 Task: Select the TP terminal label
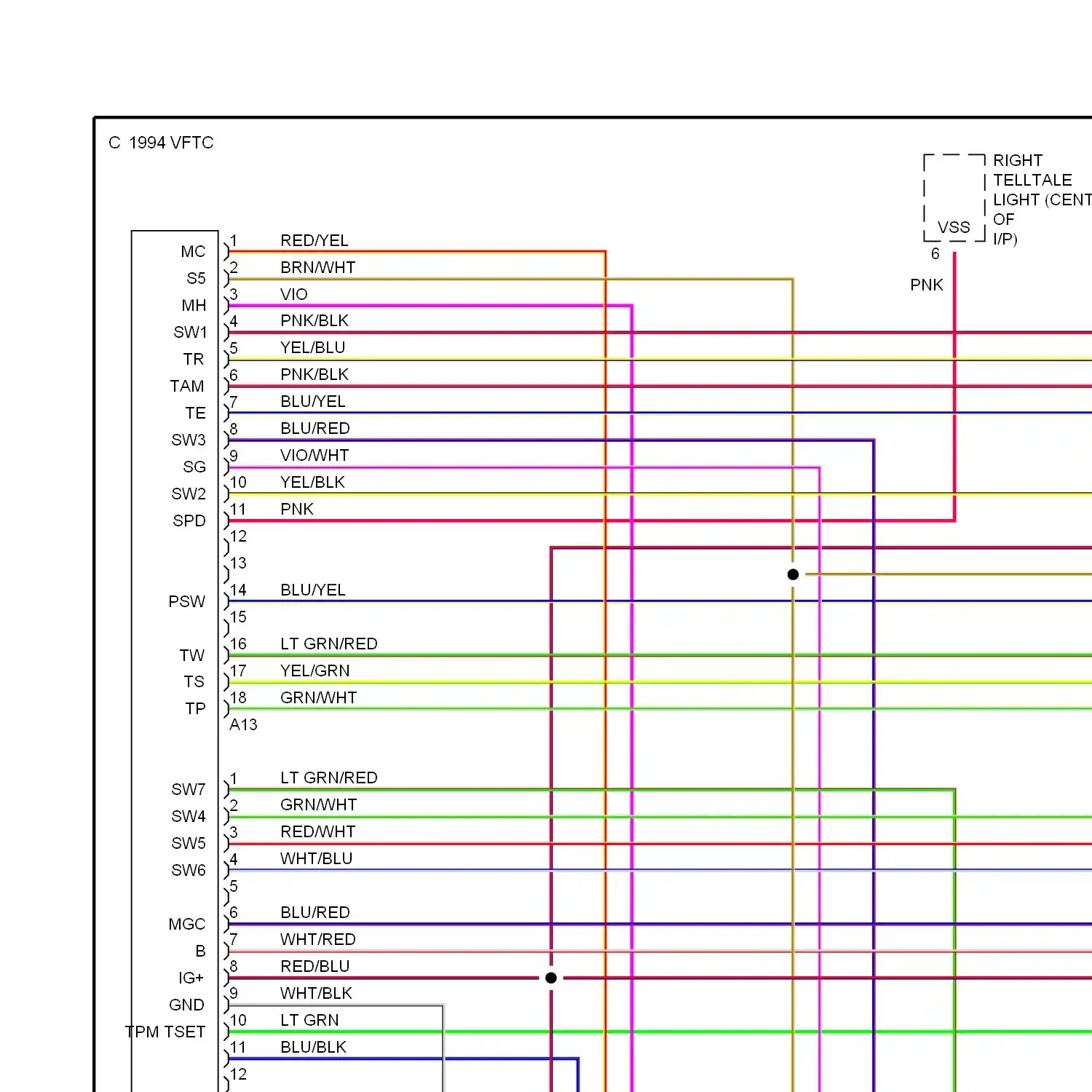[x=195, y=708]
